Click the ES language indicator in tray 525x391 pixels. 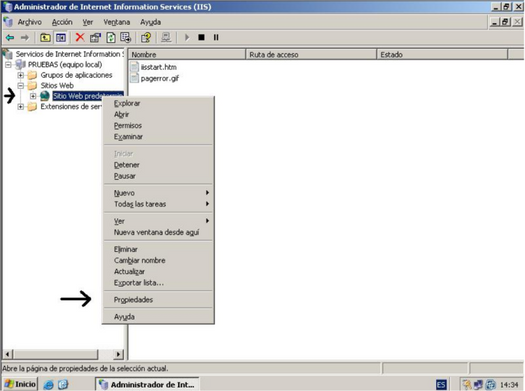tap(441, 385)
